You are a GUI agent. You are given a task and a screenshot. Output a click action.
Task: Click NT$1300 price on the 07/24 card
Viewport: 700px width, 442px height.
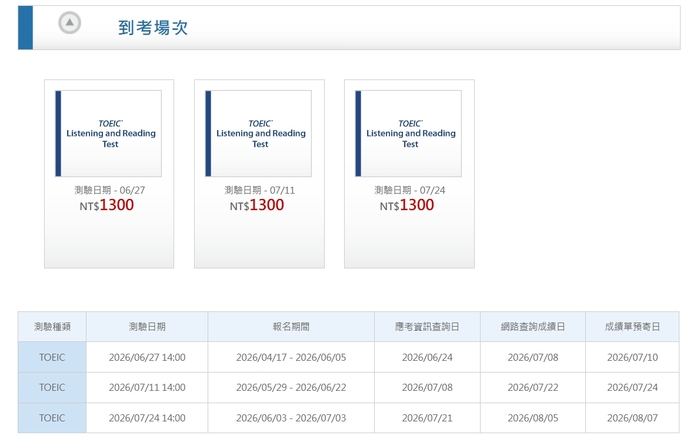407,205
